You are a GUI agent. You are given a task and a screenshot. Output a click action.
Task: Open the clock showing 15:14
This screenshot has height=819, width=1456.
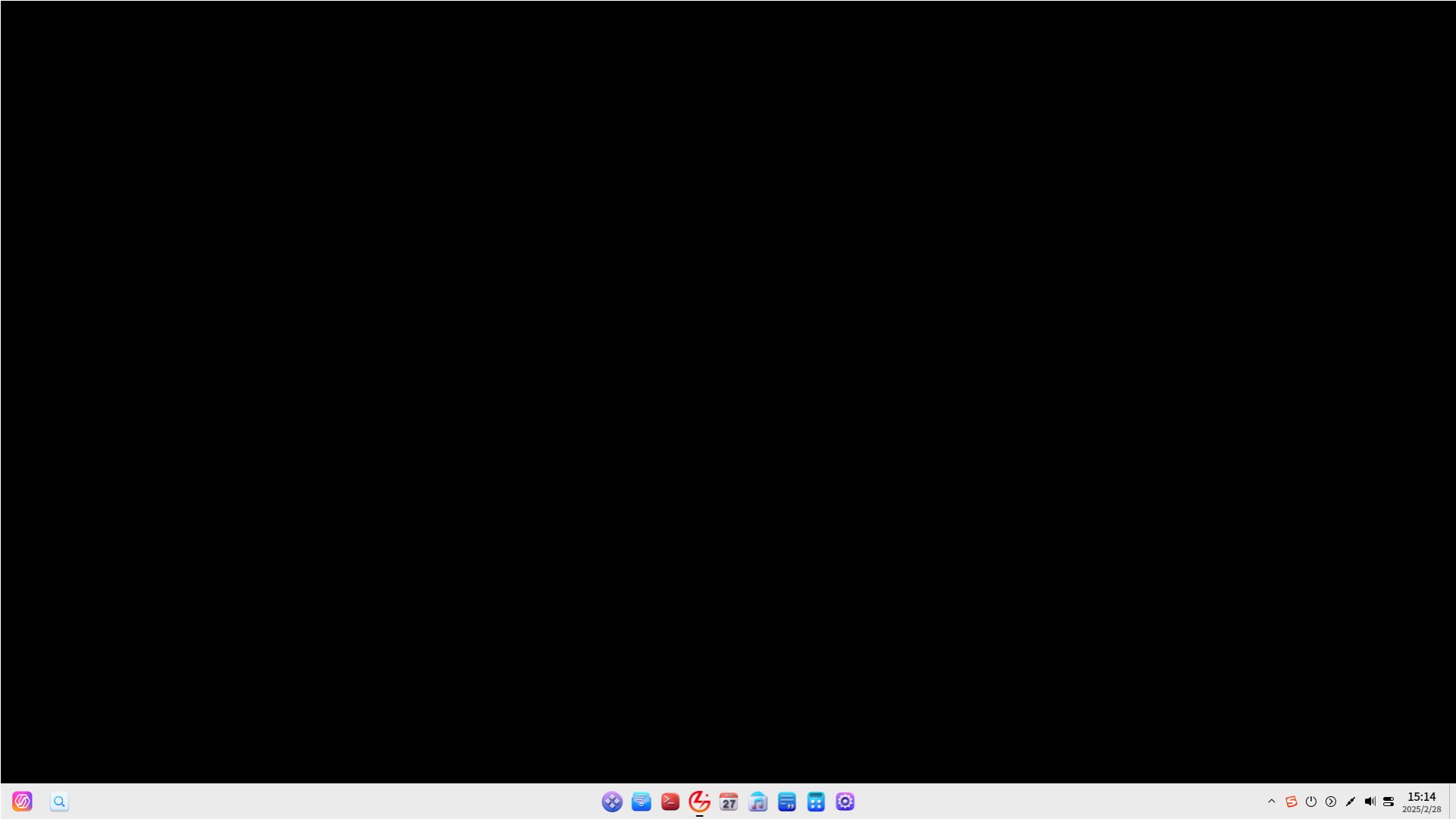pos(1422,802)
